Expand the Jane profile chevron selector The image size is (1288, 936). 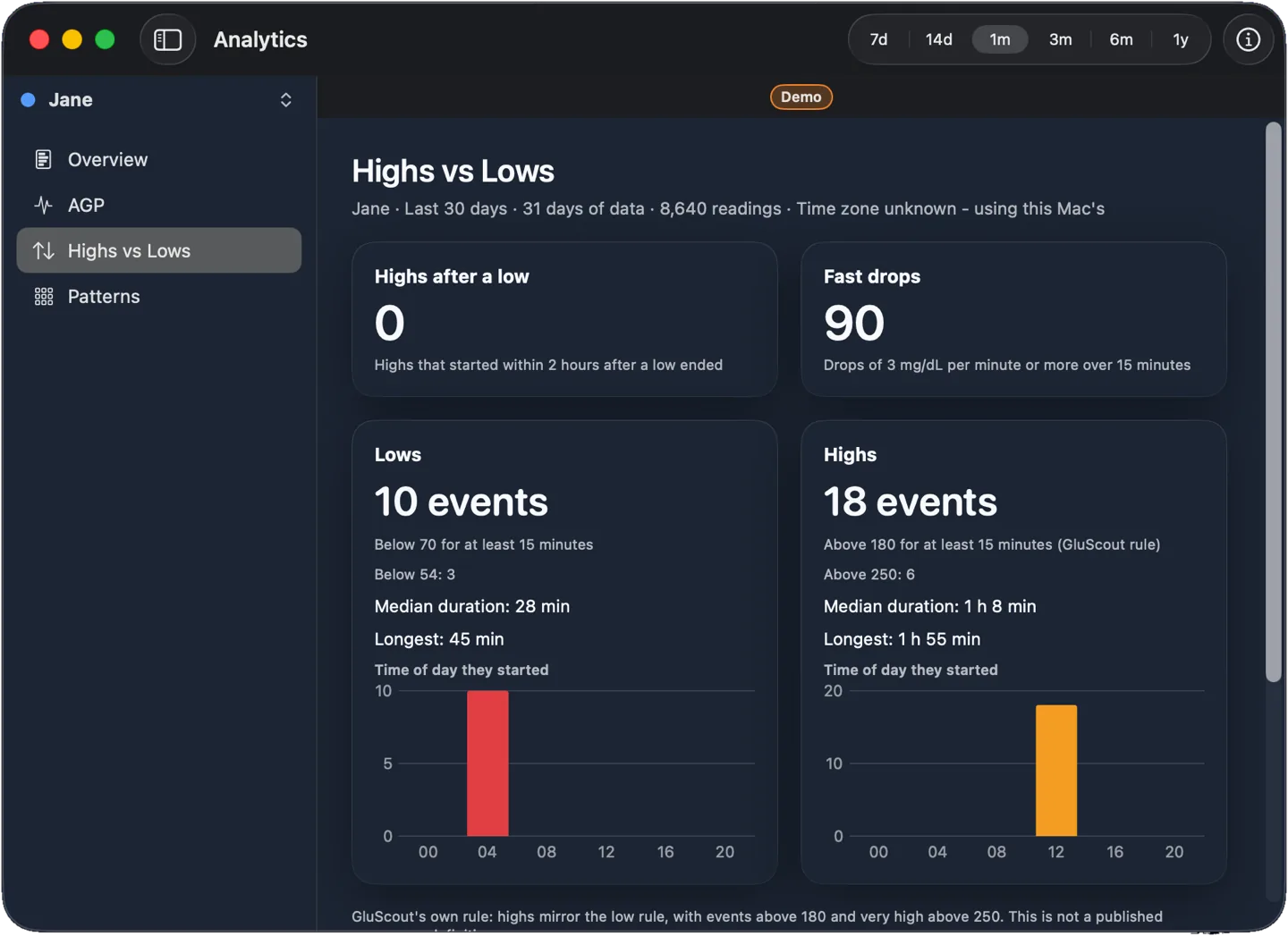285,99
